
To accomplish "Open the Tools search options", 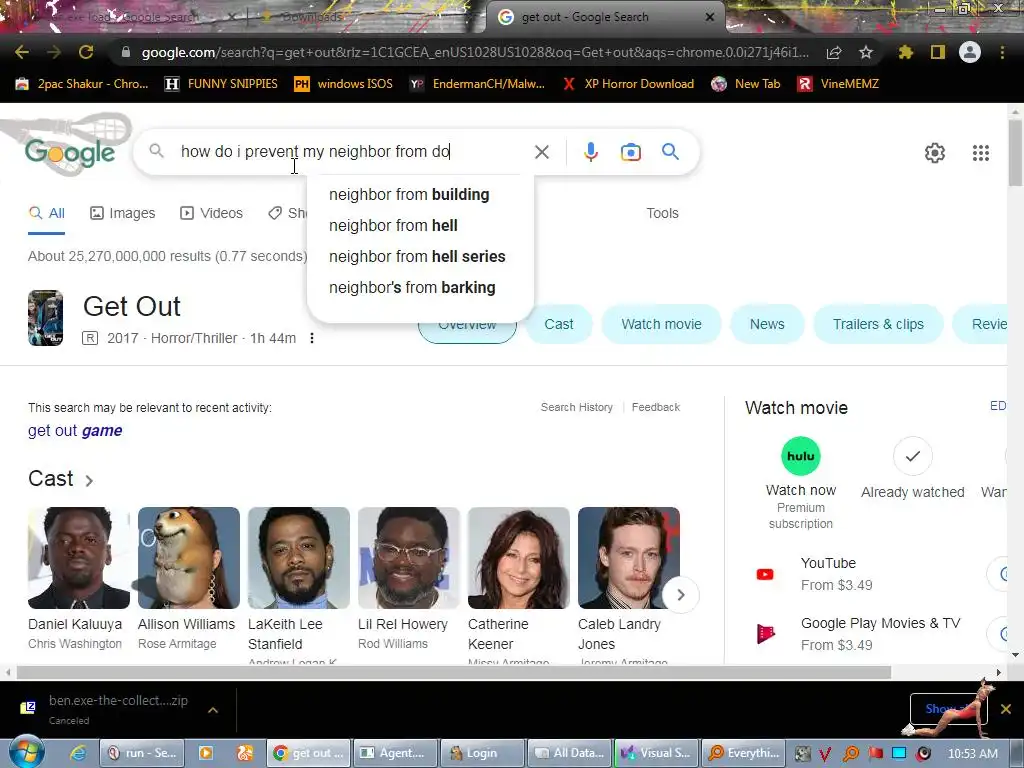I will [x=662, y=213].
